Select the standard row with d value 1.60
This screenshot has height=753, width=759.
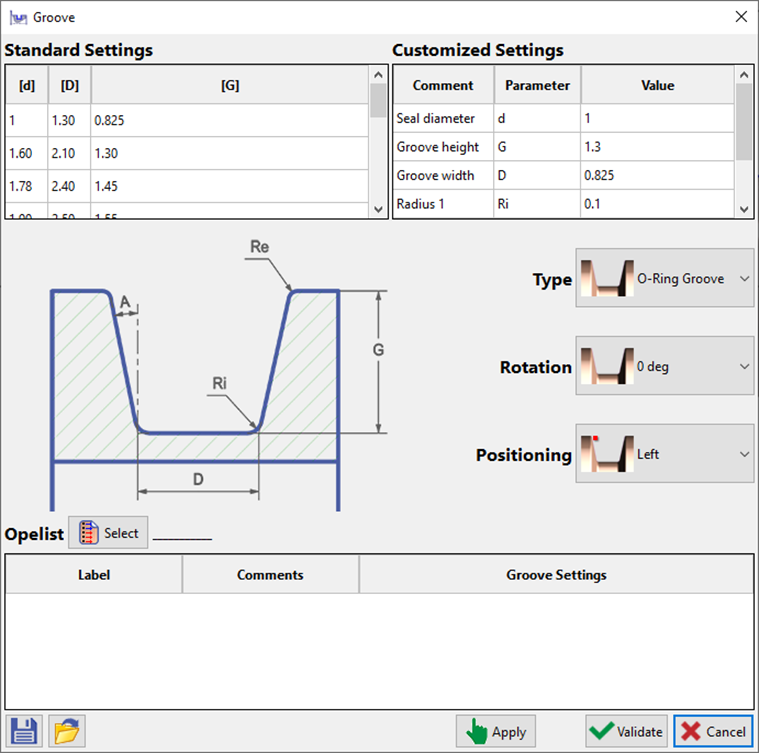187,151
